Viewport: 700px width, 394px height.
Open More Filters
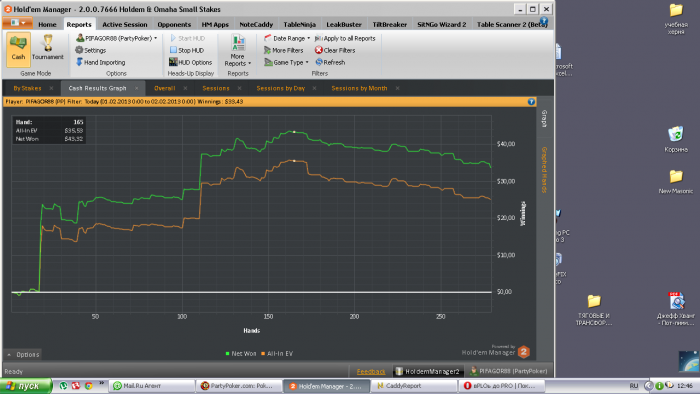pos(283,50)
